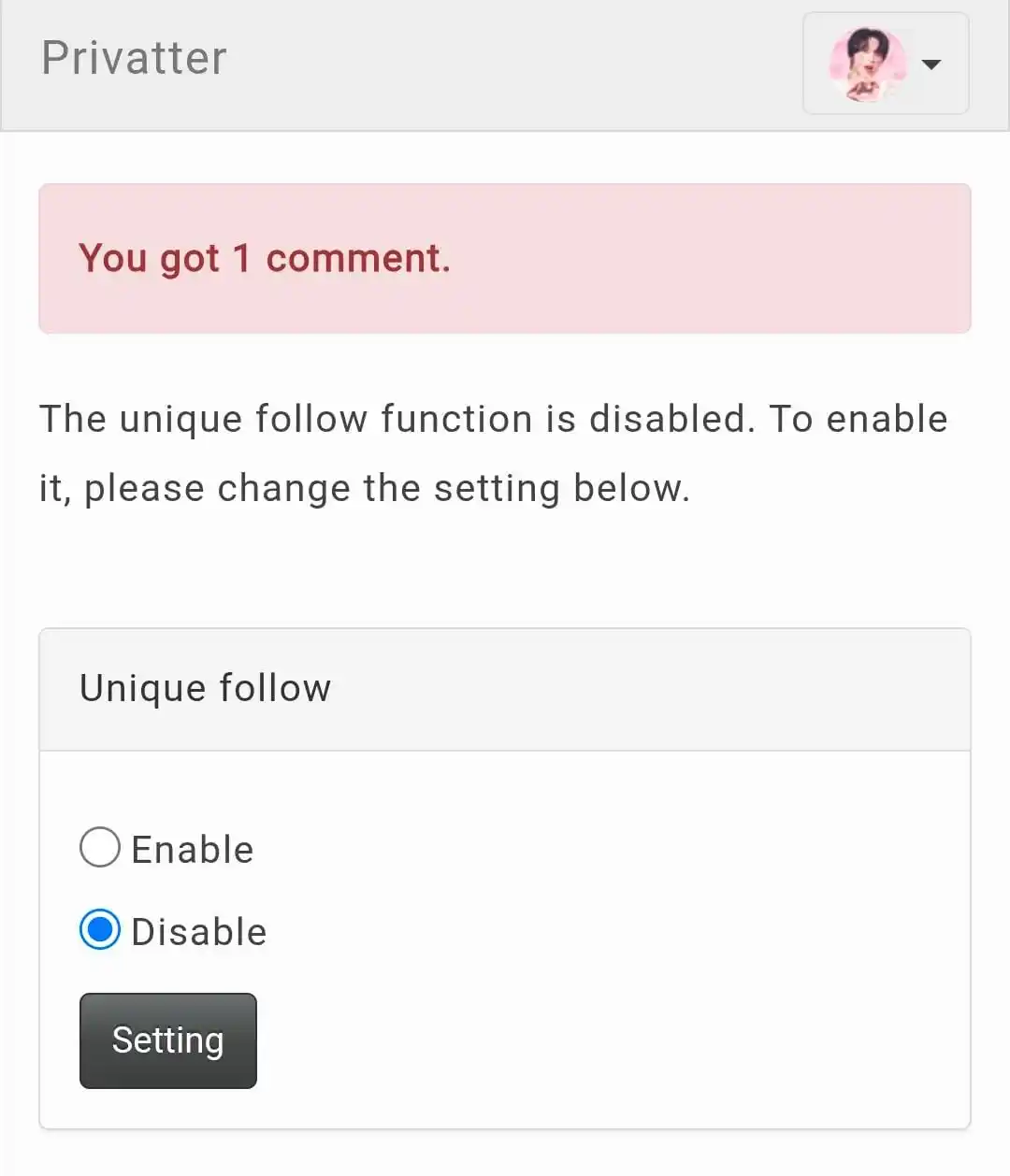Click the Privatter brand logo text
Image resolution: width=1010 pixels, height=1176 pixels.
134,58
